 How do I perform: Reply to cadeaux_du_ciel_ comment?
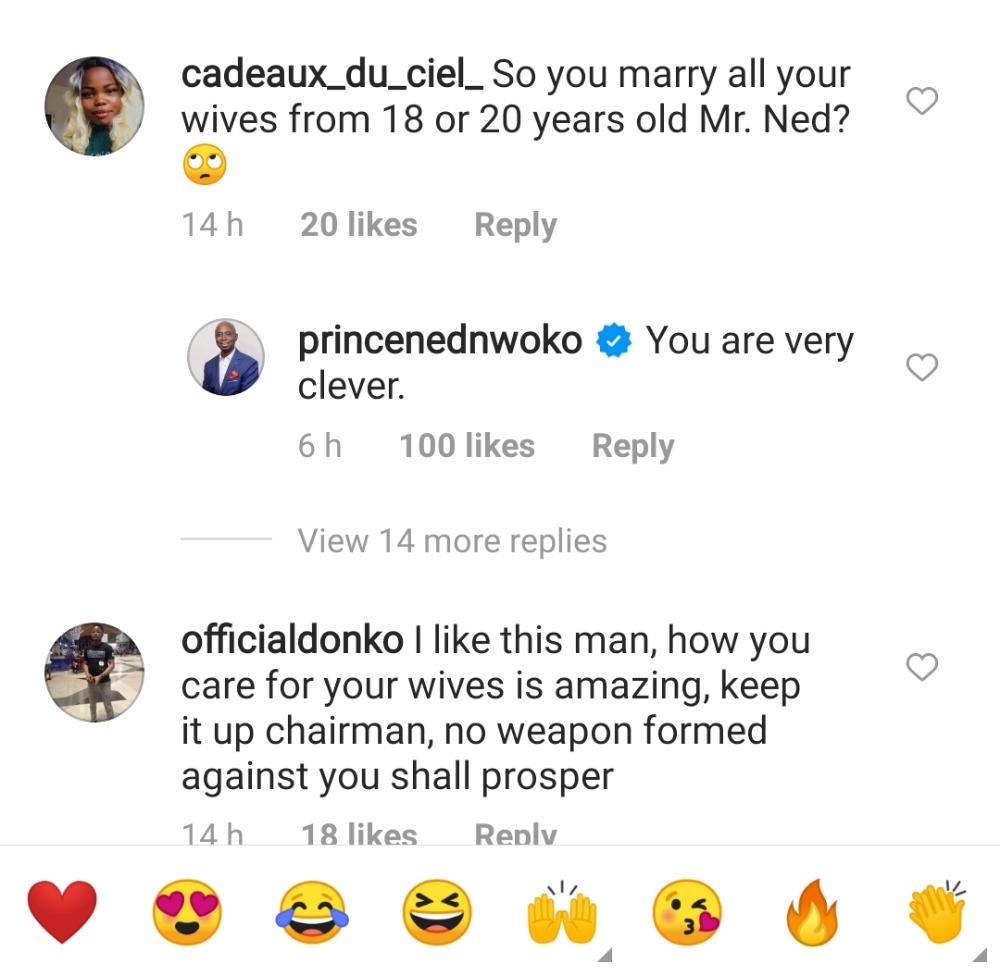pyautogui.click(x=515, y=225)
